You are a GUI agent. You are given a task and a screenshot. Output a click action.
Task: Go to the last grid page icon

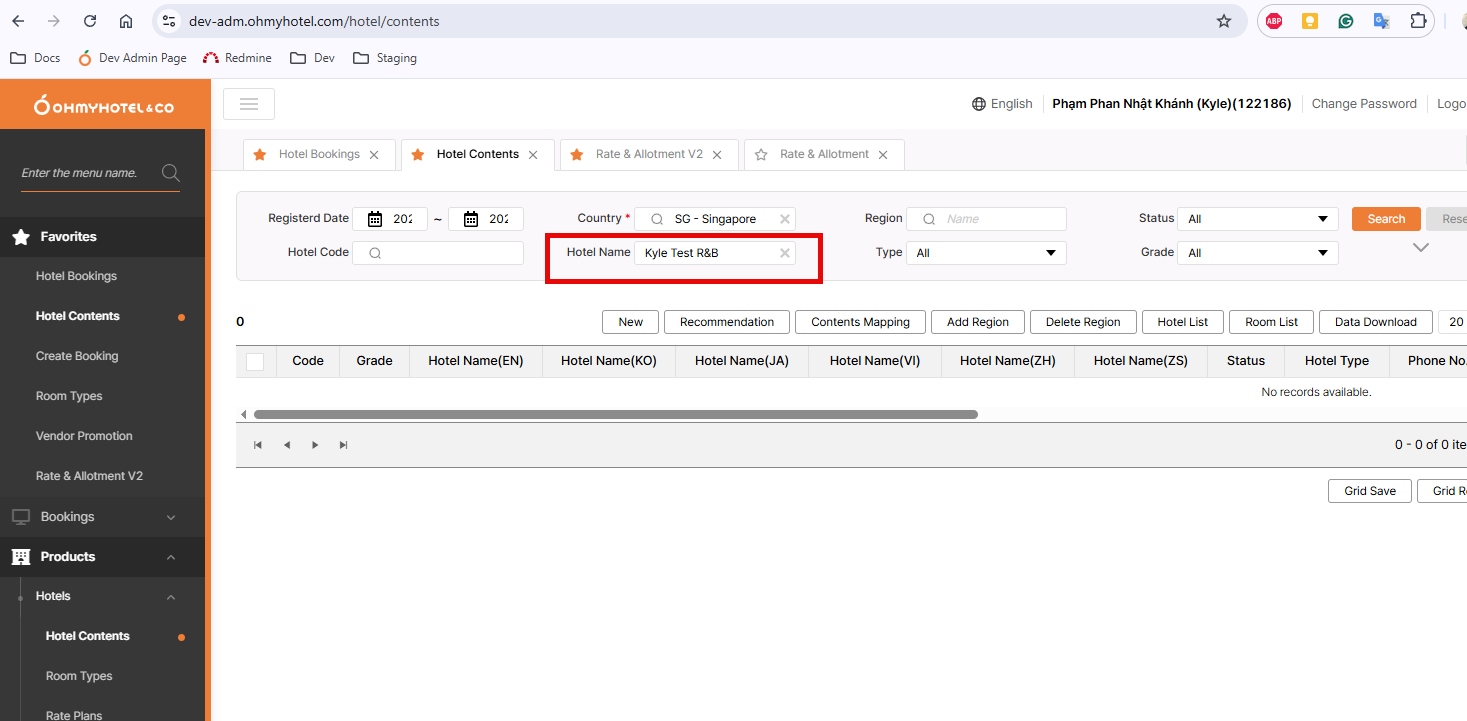click(344, 445)
